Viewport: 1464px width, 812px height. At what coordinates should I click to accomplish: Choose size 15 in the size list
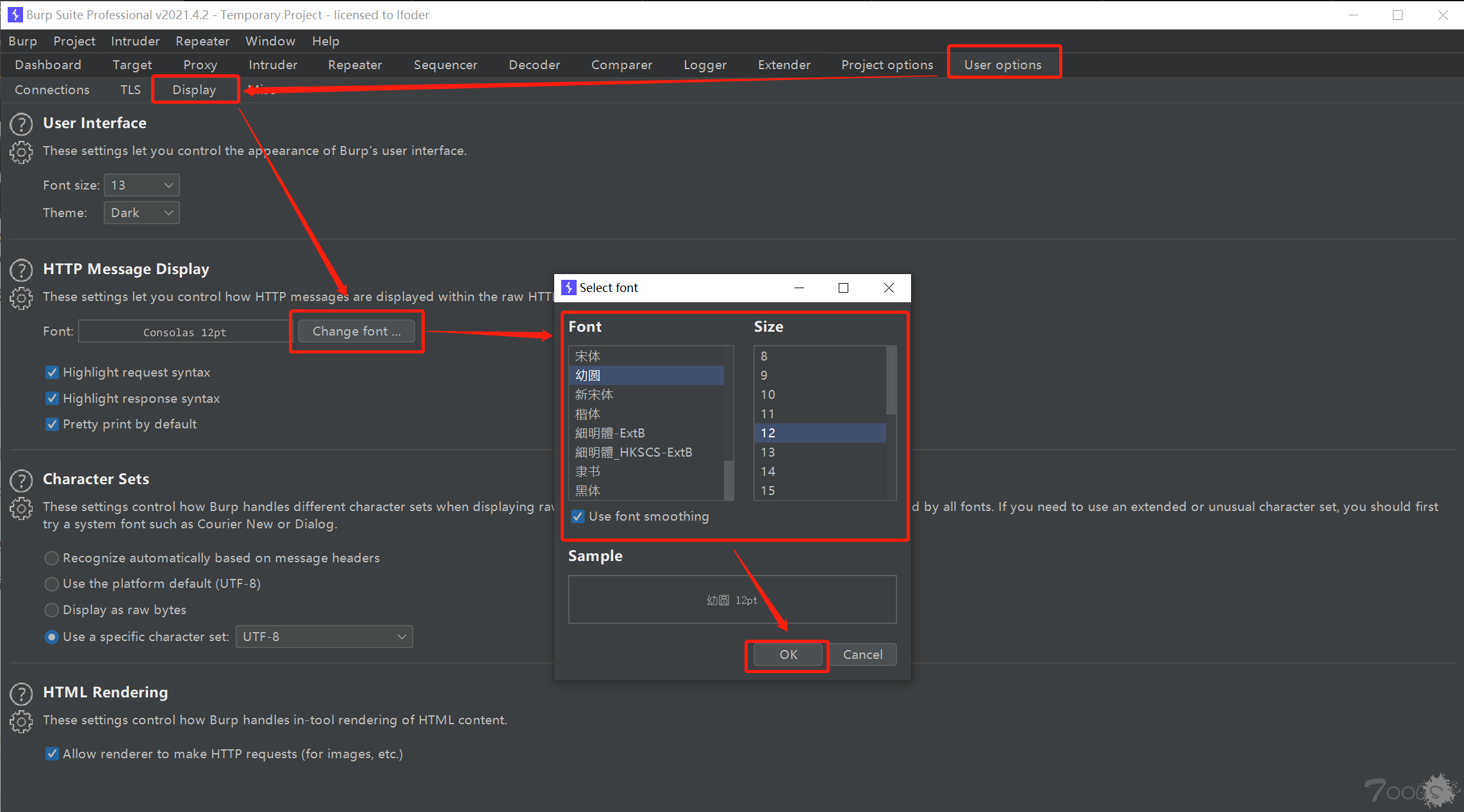[x=820, y=491]
